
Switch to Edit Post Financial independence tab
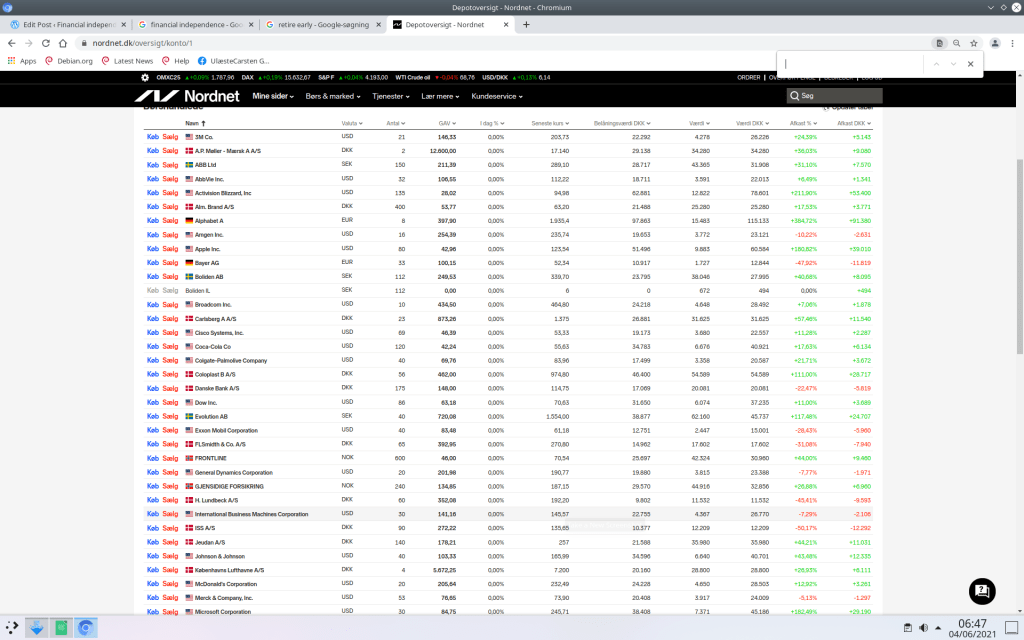point(66,23)
